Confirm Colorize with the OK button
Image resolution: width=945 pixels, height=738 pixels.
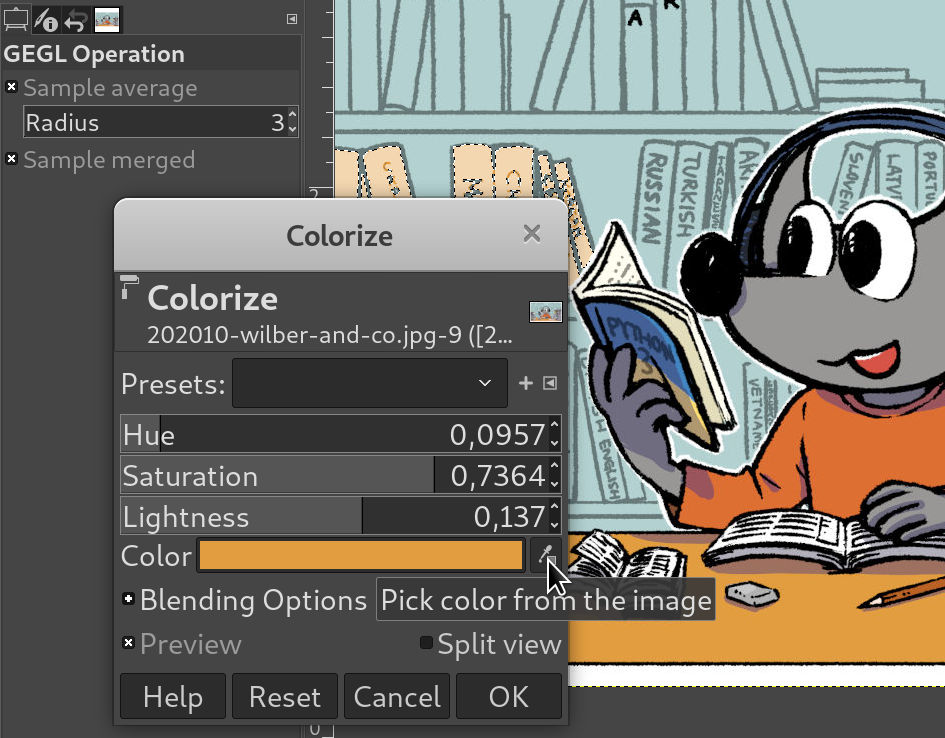pos(508,696)
